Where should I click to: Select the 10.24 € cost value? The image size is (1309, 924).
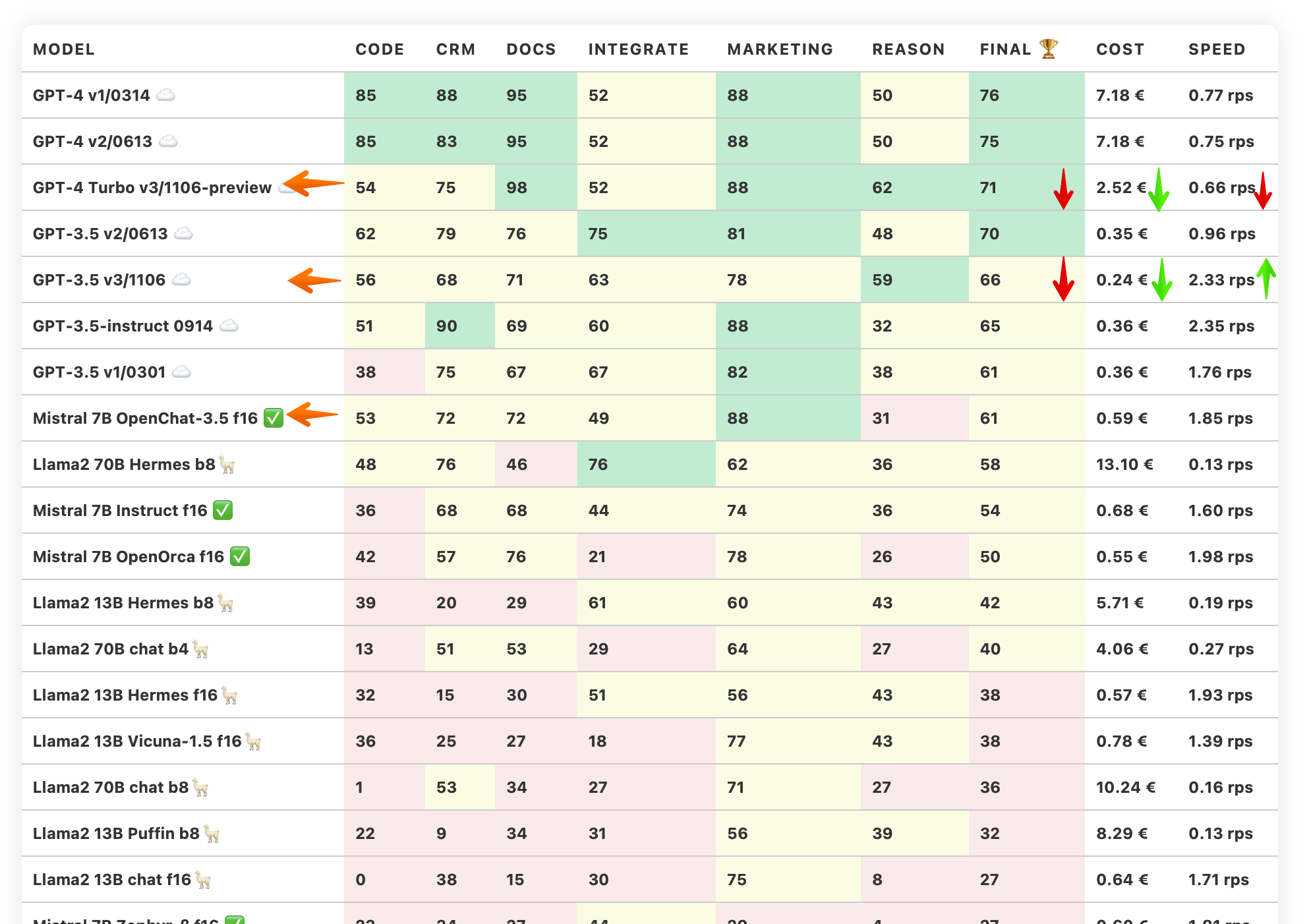tap(1126, 788)
